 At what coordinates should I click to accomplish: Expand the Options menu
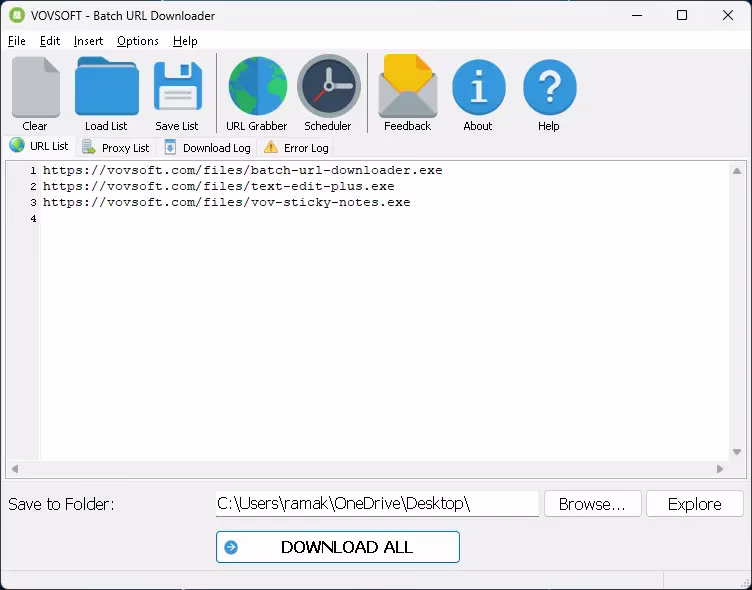pyautogui.click(x=138, y=41)
